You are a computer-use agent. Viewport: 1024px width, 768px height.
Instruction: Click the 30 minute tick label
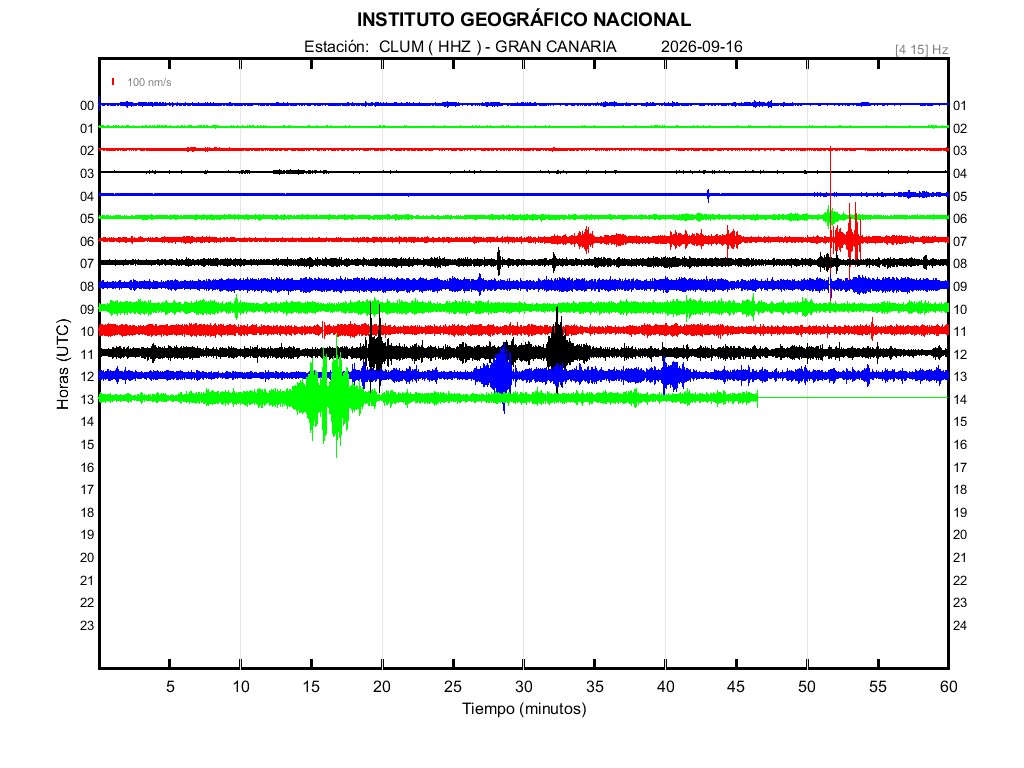tap(524, 686)
